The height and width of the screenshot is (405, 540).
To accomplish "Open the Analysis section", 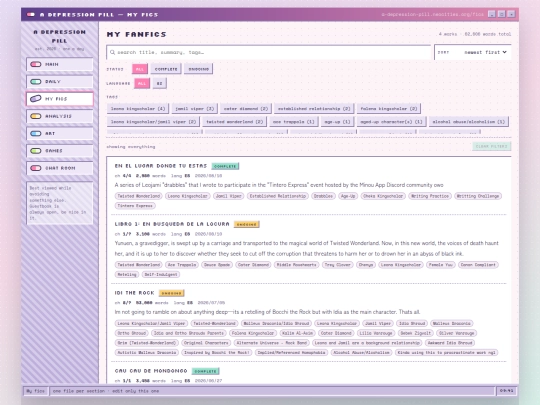I will (60, 116).
